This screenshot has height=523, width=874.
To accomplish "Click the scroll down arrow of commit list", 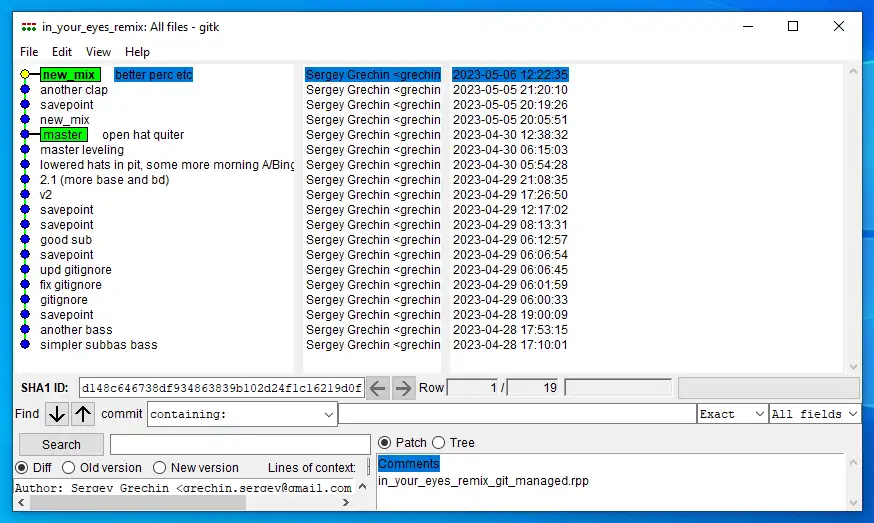I will tap(853, 366).
